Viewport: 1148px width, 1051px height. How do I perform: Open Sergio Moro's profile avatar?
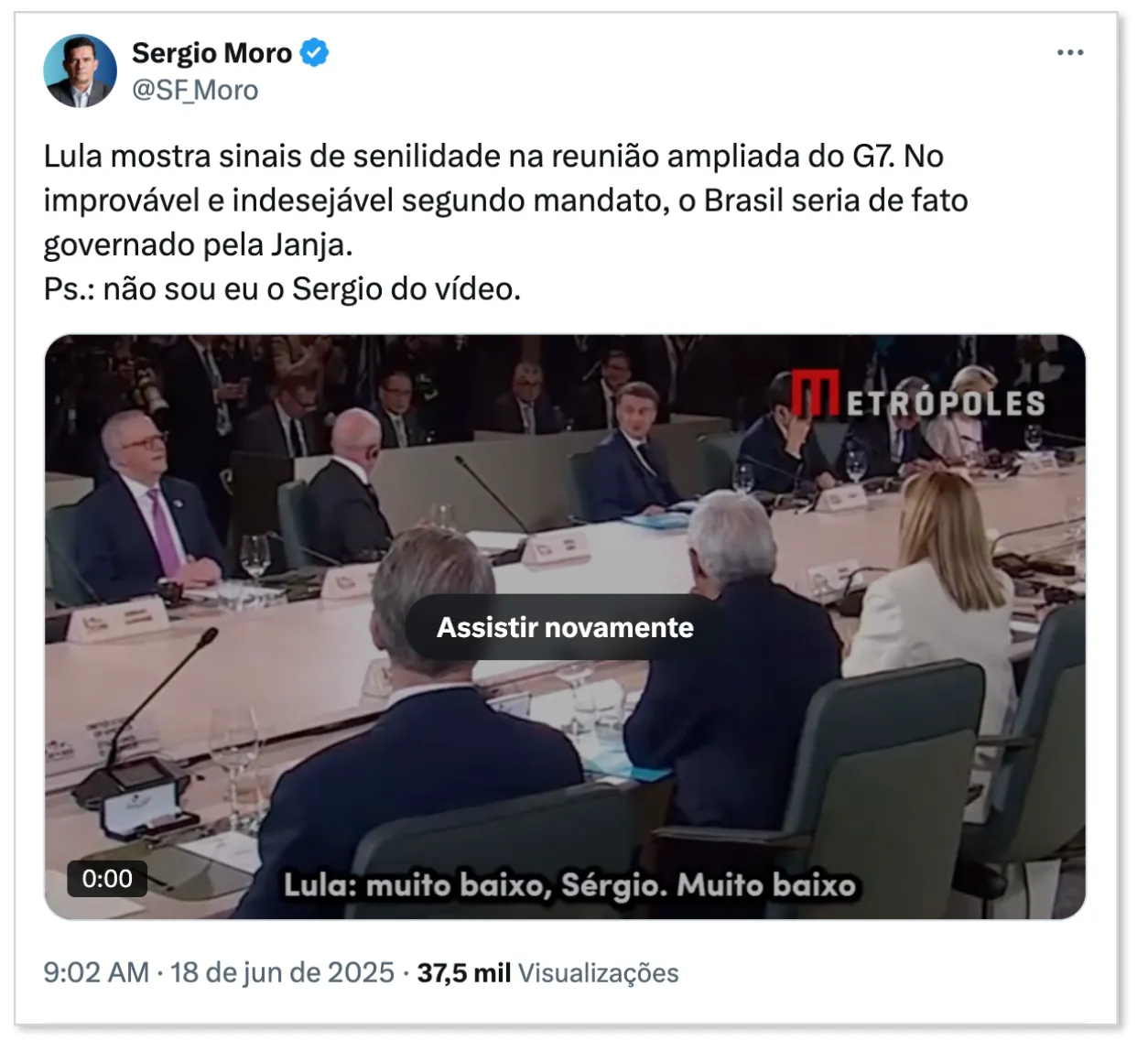pos(80,71)
